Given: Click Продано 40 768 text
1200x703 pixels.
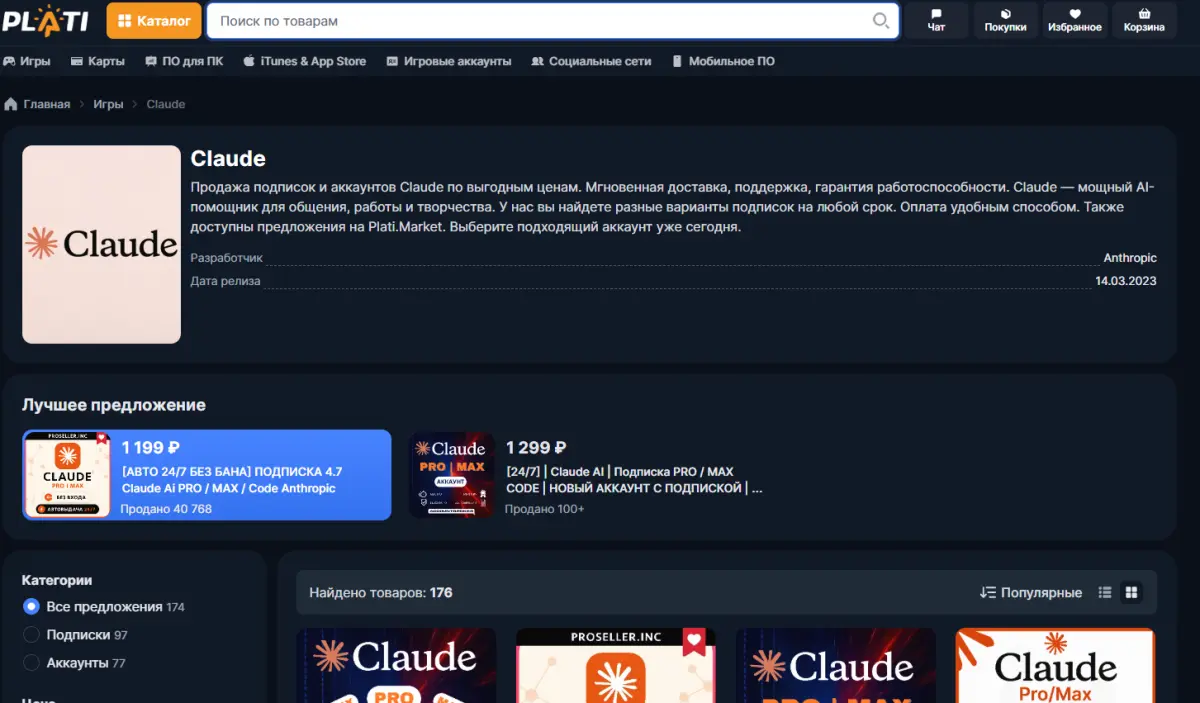Looking at the screenshot, I should [166, 509].
